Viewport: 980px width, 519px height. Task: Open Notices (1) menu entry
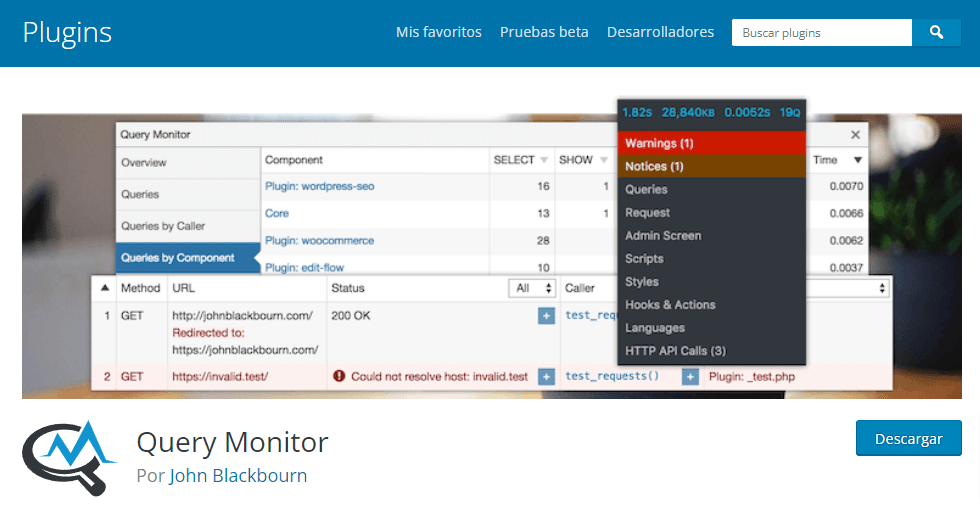[711, 166]
